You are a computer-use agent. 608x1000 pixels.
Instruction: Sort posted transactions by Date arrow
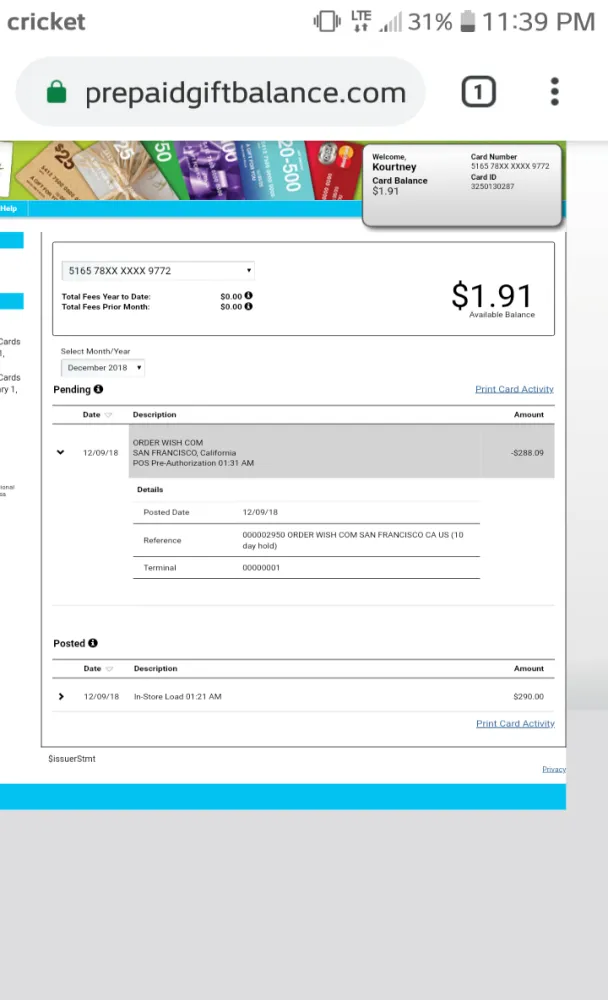tap(109, 668)
